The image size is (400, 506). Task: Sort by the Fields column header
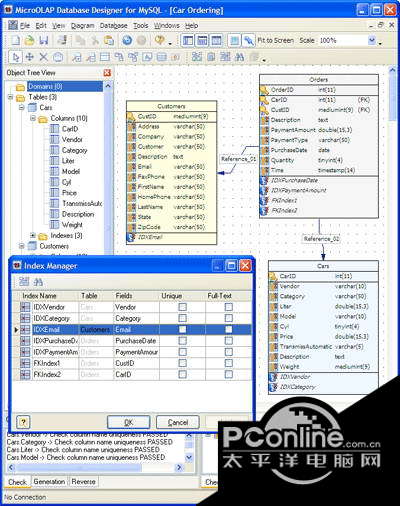[x=136, y=296]
